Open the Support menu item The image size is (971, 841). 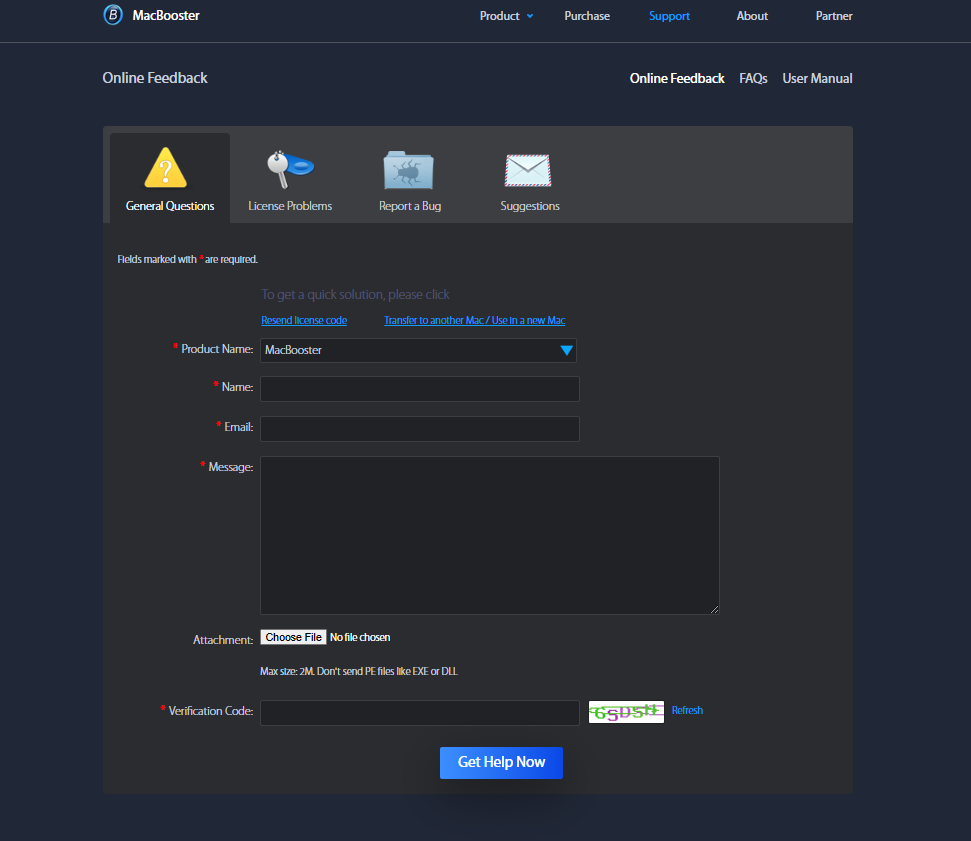click(x=669, y=16)
